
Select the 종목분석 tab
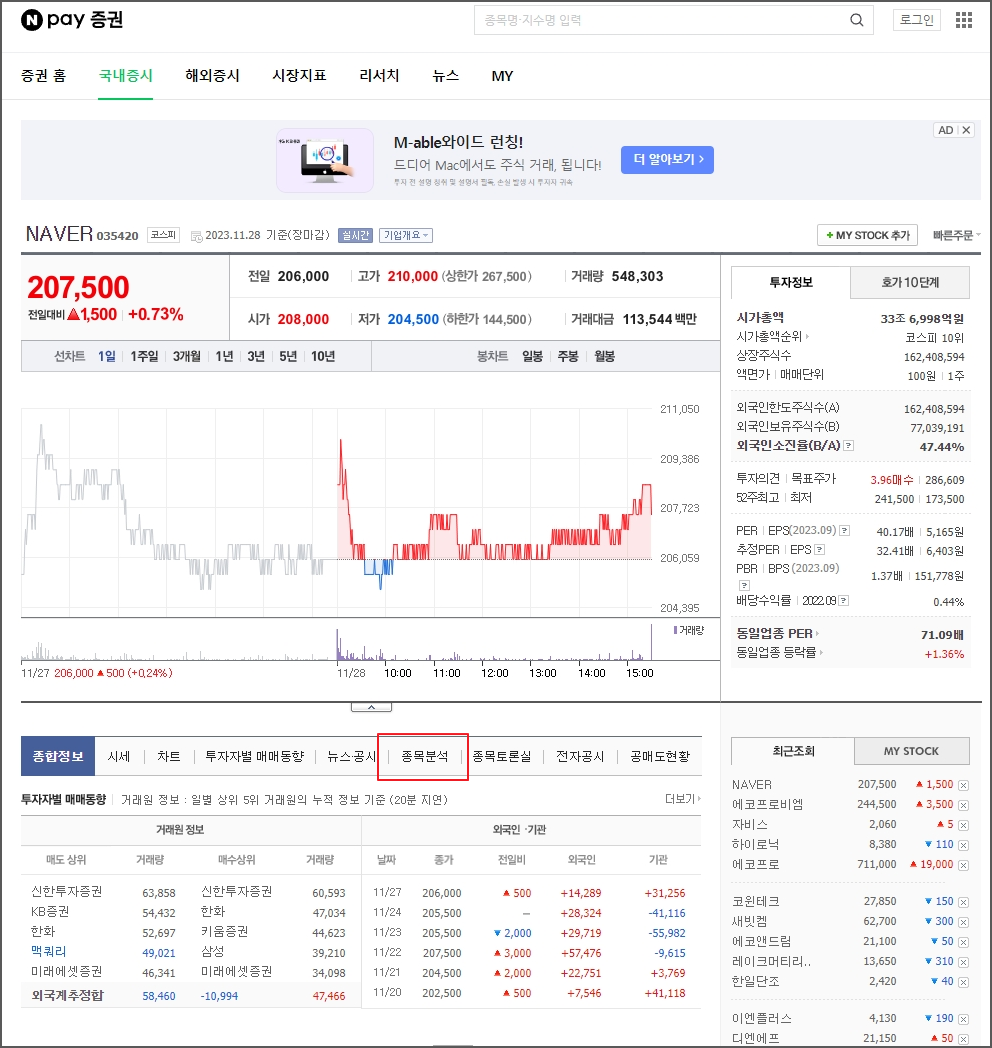tap(424, 757)
